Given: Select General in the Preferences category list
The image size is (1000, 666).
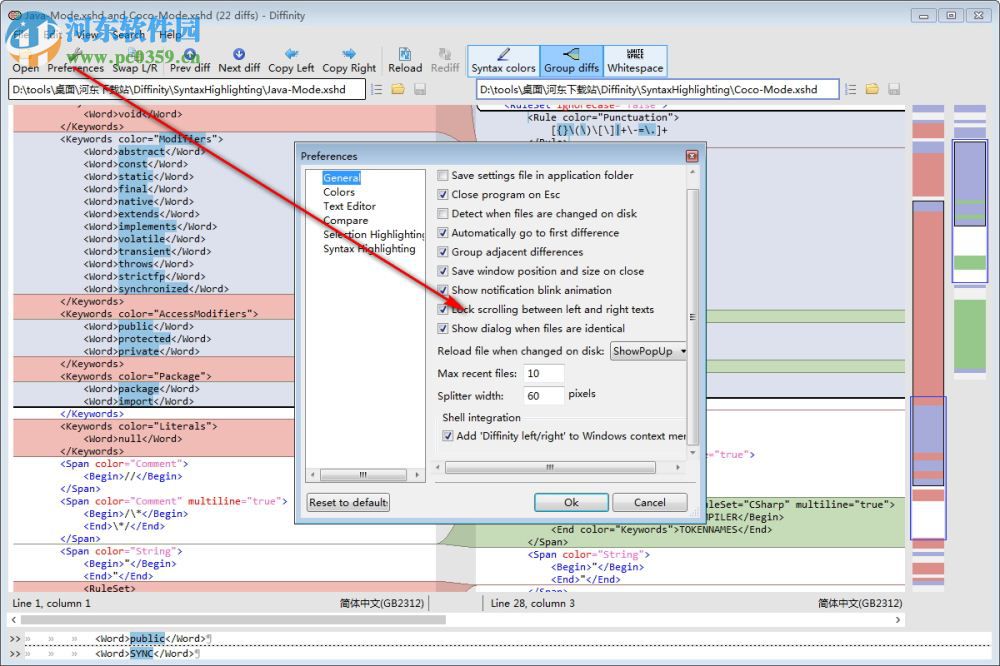Looking at the screenshot, I should [x=341, y=178].
